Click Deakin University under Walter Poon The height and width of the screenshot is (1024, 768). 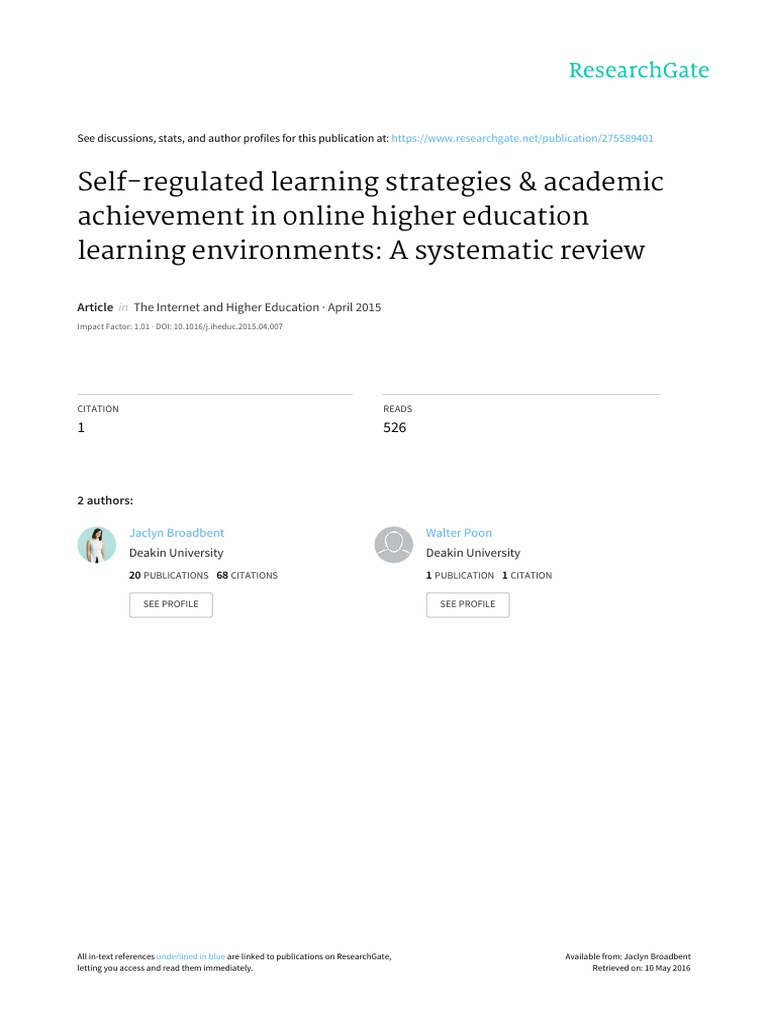coord(473,553)
